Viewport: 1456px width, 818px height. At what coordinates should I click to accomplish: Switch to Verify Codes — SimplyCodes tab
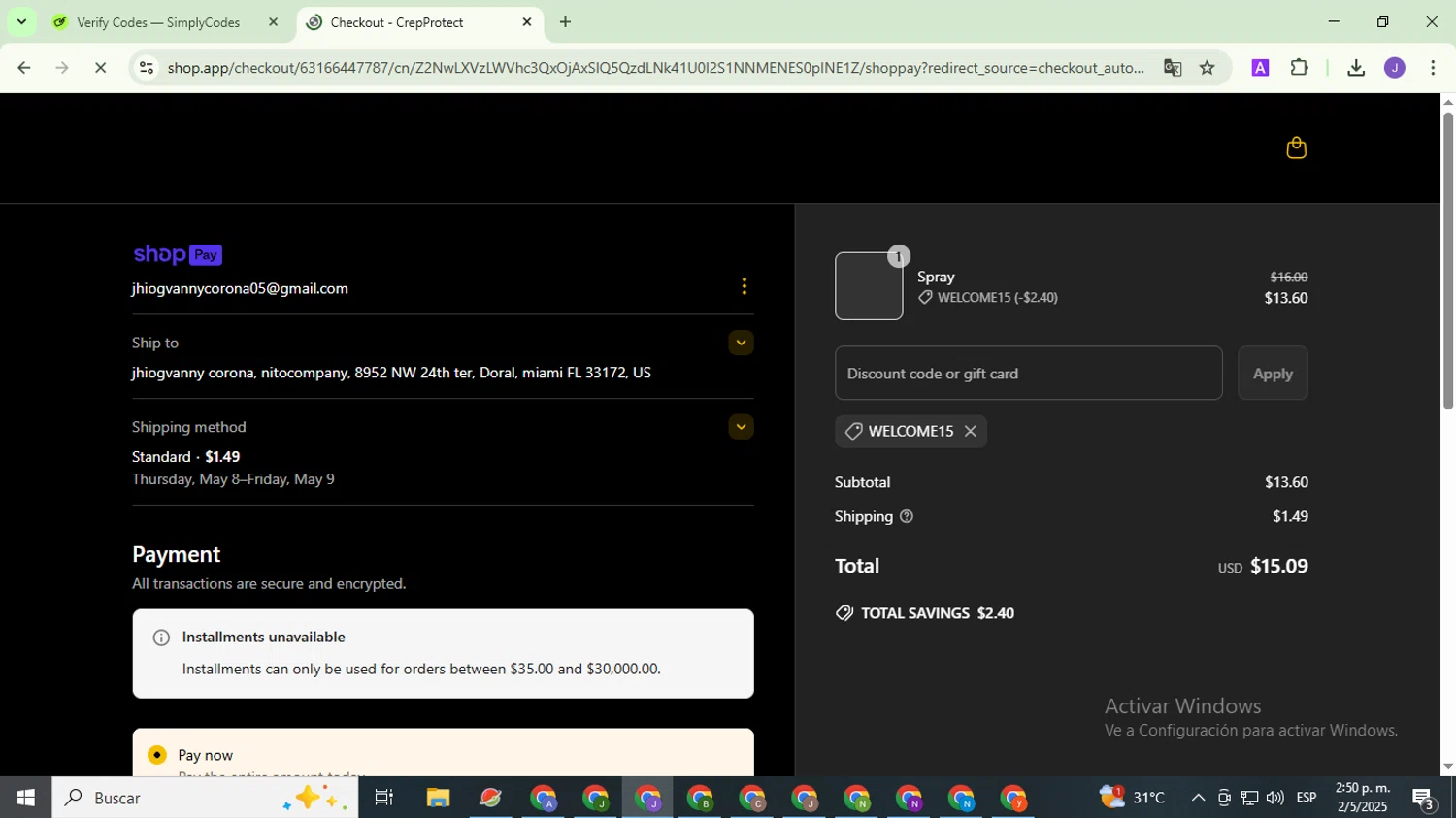point(158,22)
